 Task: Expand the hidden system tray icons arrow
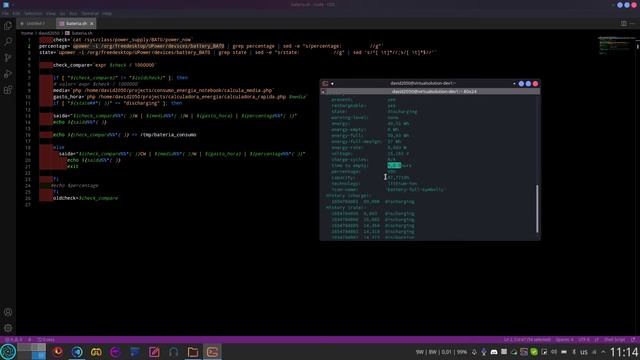pyautogui.click(x=603, y=352)
